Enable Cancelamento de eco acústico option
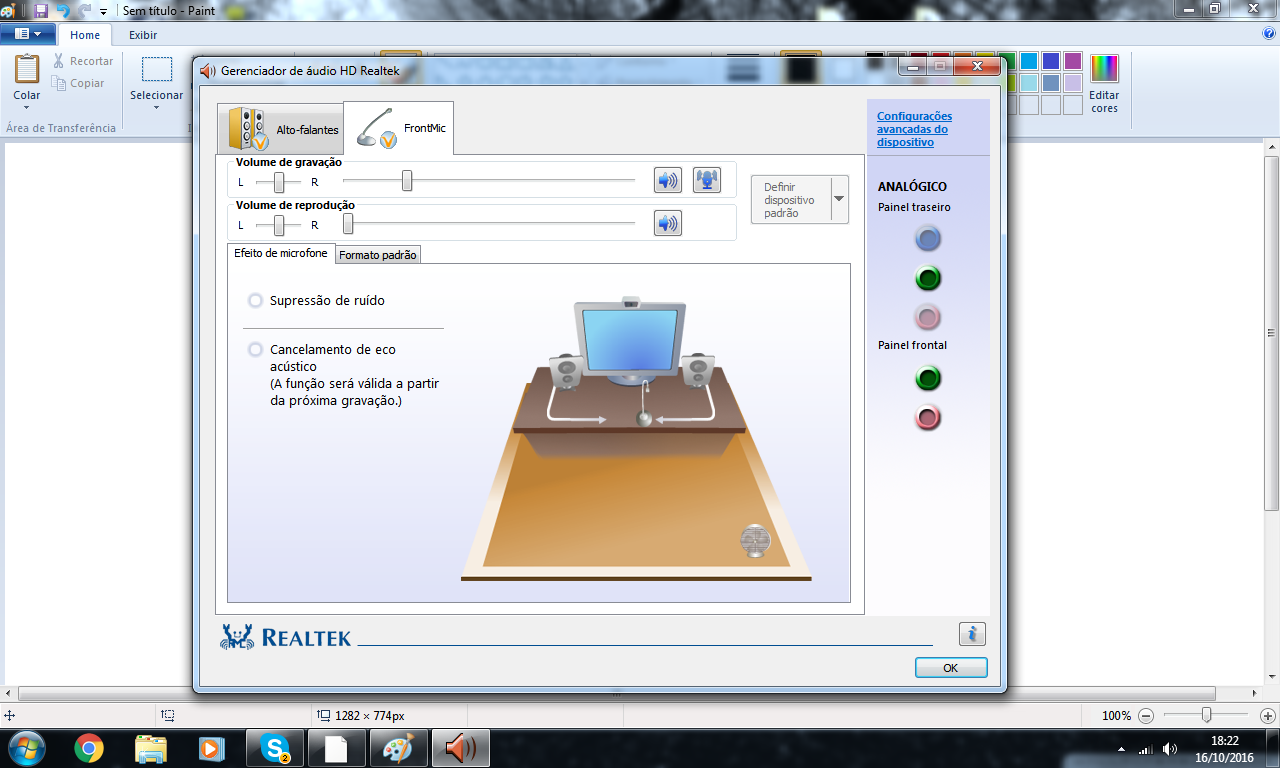Viewport: 1282px width, 774px height. pos(256,349)
